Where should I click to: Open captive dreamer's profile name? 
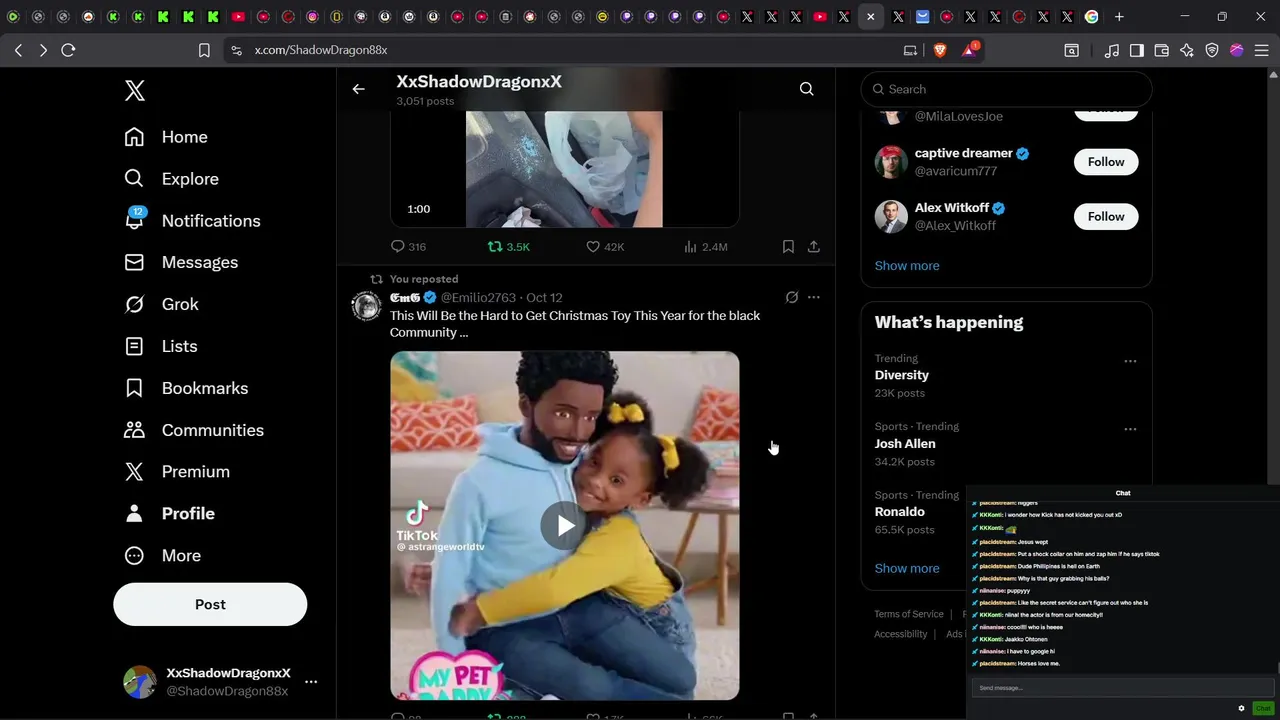[x=963, y=153]
